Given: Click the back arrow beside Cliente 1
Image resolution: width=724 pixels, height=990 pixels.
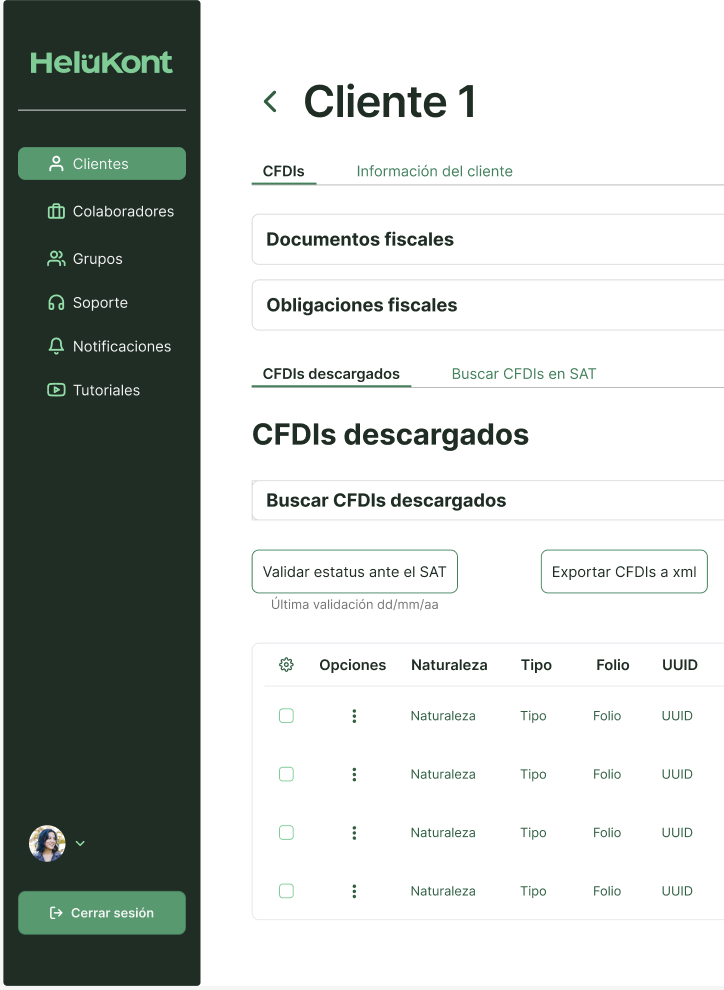Looking at the screenshot, I should click(x=270, y=101).
